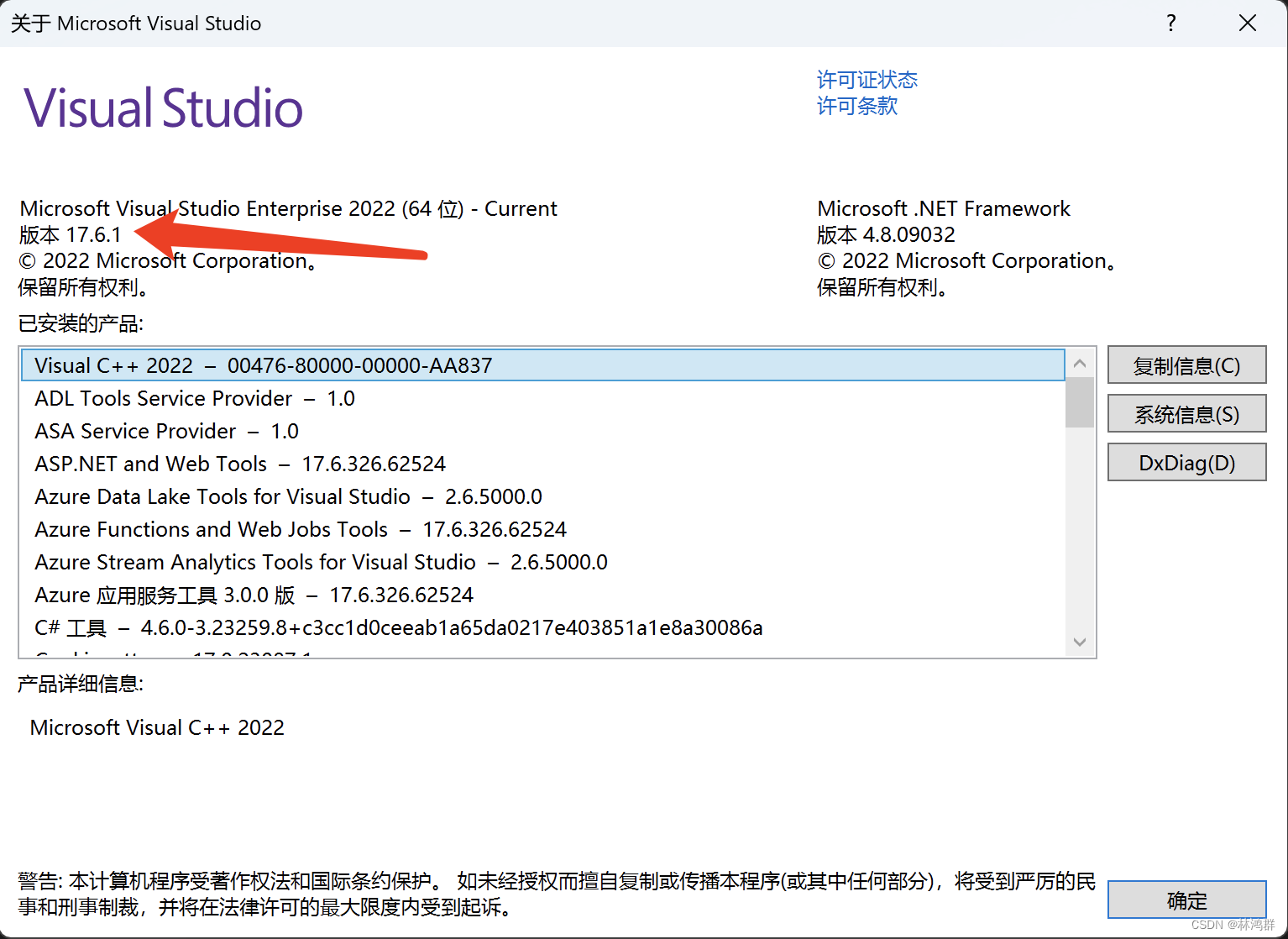1288x939 pixels.
Task: Select ADL Tools Service Provider row
Action: tap(543, 398)
